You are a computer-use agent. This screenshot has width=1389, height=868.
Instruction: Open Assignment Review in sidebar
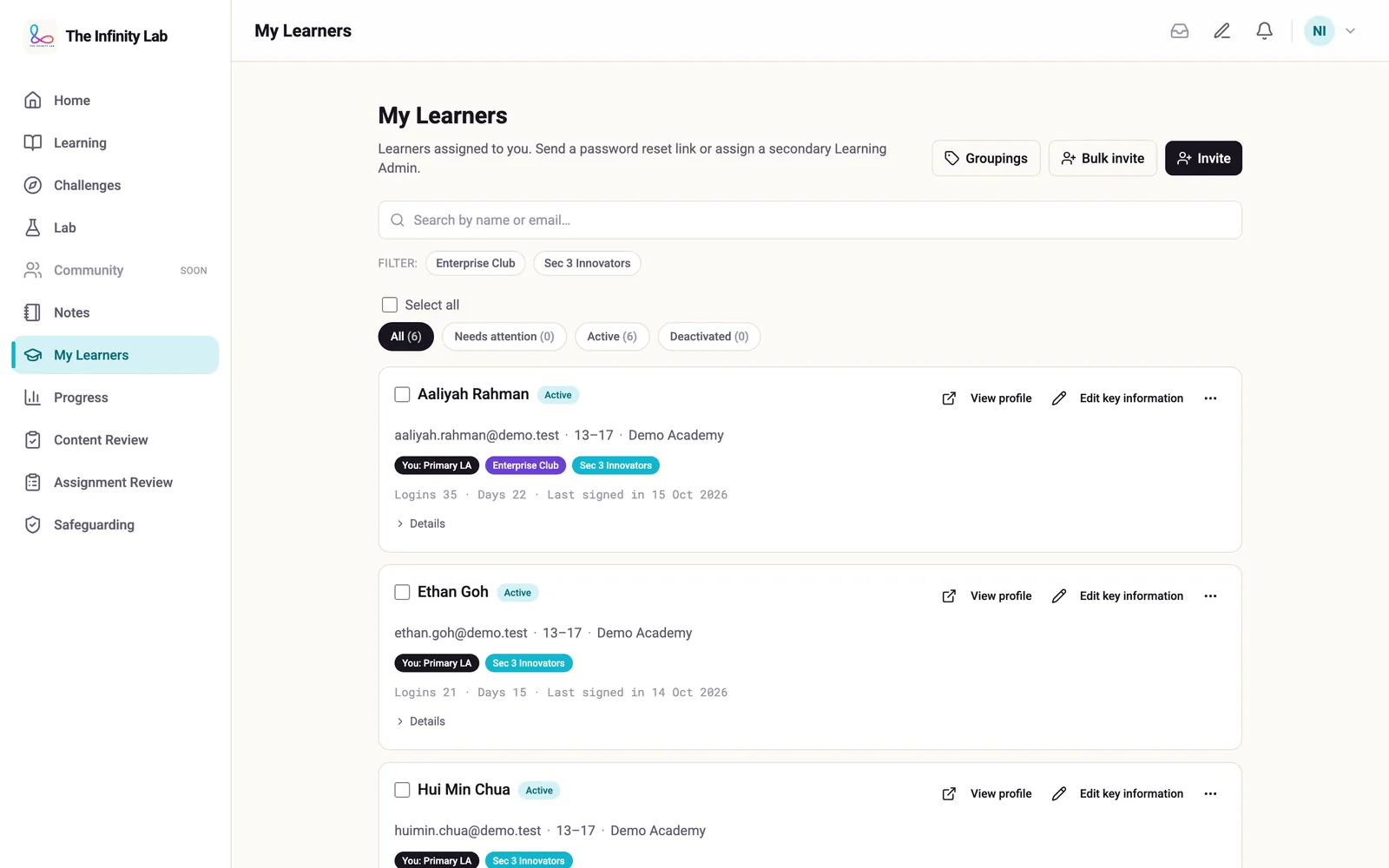[115, 483]
